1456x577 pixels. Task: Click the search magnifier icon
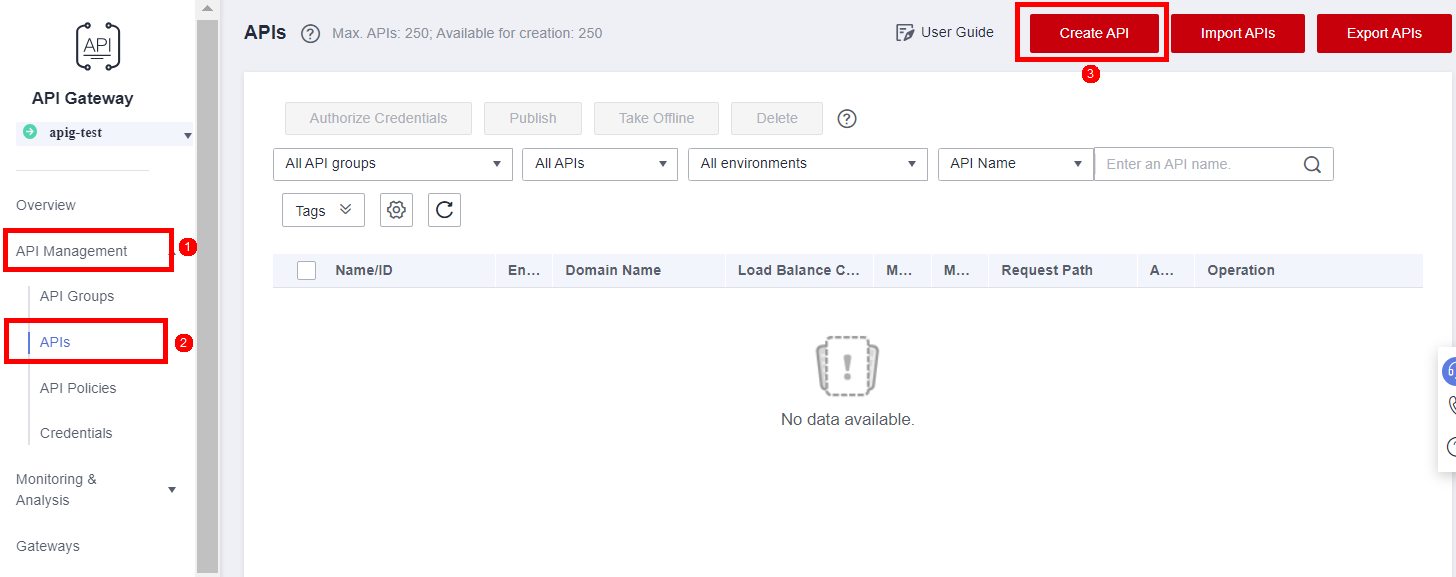pyautogui.click(x=1313, y=165)
